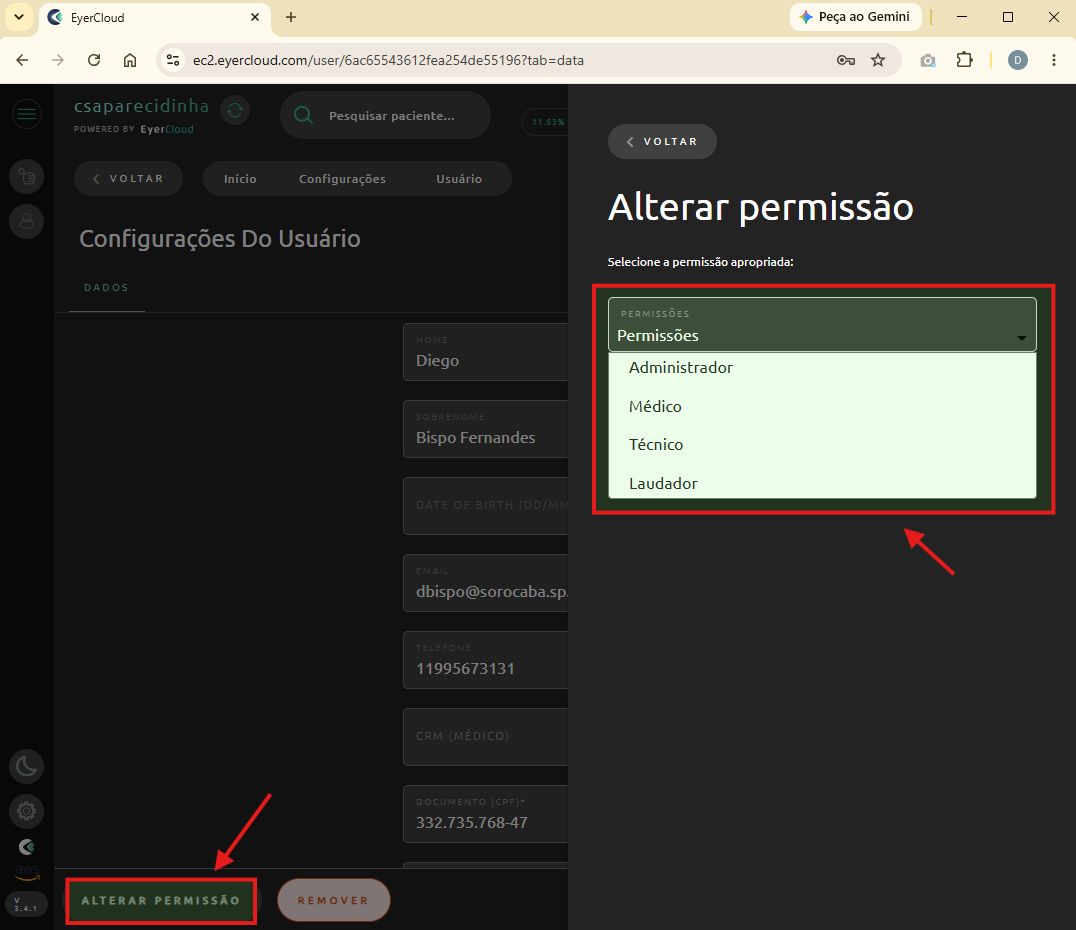
Task: Click the Alterar Permissão button
Action: [x=161, y=900]
